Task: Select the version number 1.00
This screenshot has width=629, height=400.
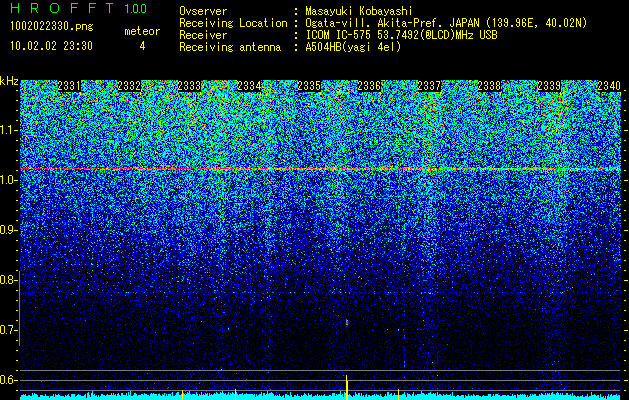Action: tap(136, 9)
